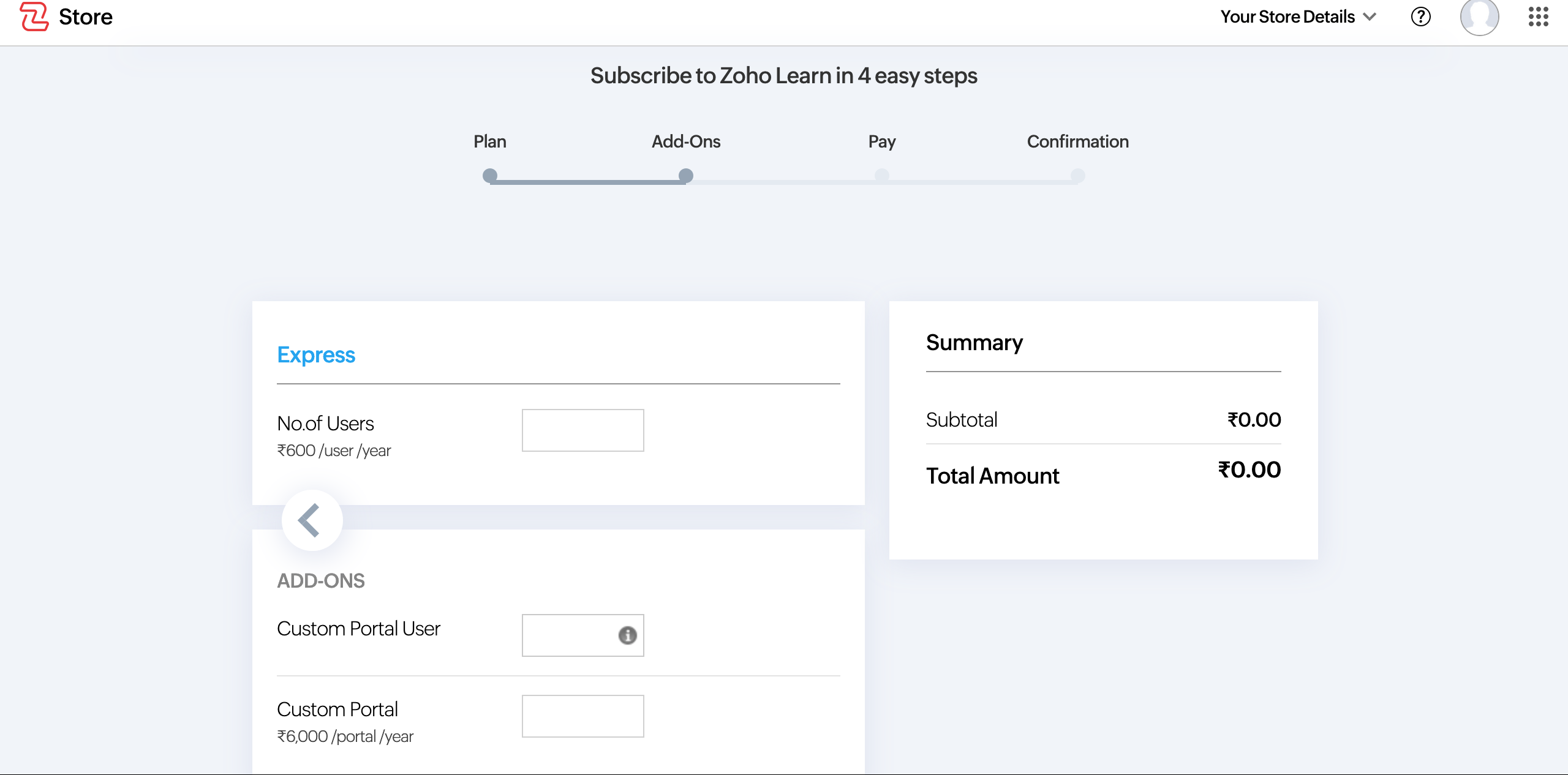Viewport: 1568px width, 775px height.
Task: Click the Pay step progress dot
Action: (881, 176)
